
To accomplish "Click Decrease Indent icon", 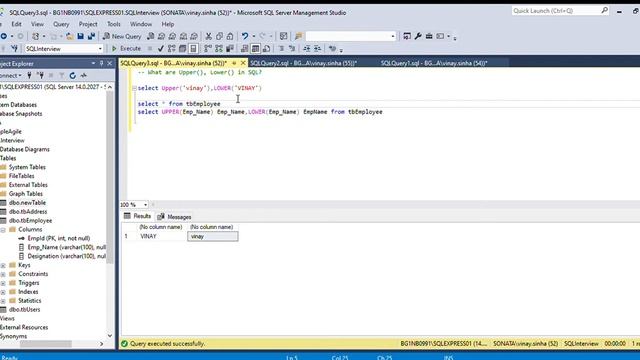I will point(307,49).
